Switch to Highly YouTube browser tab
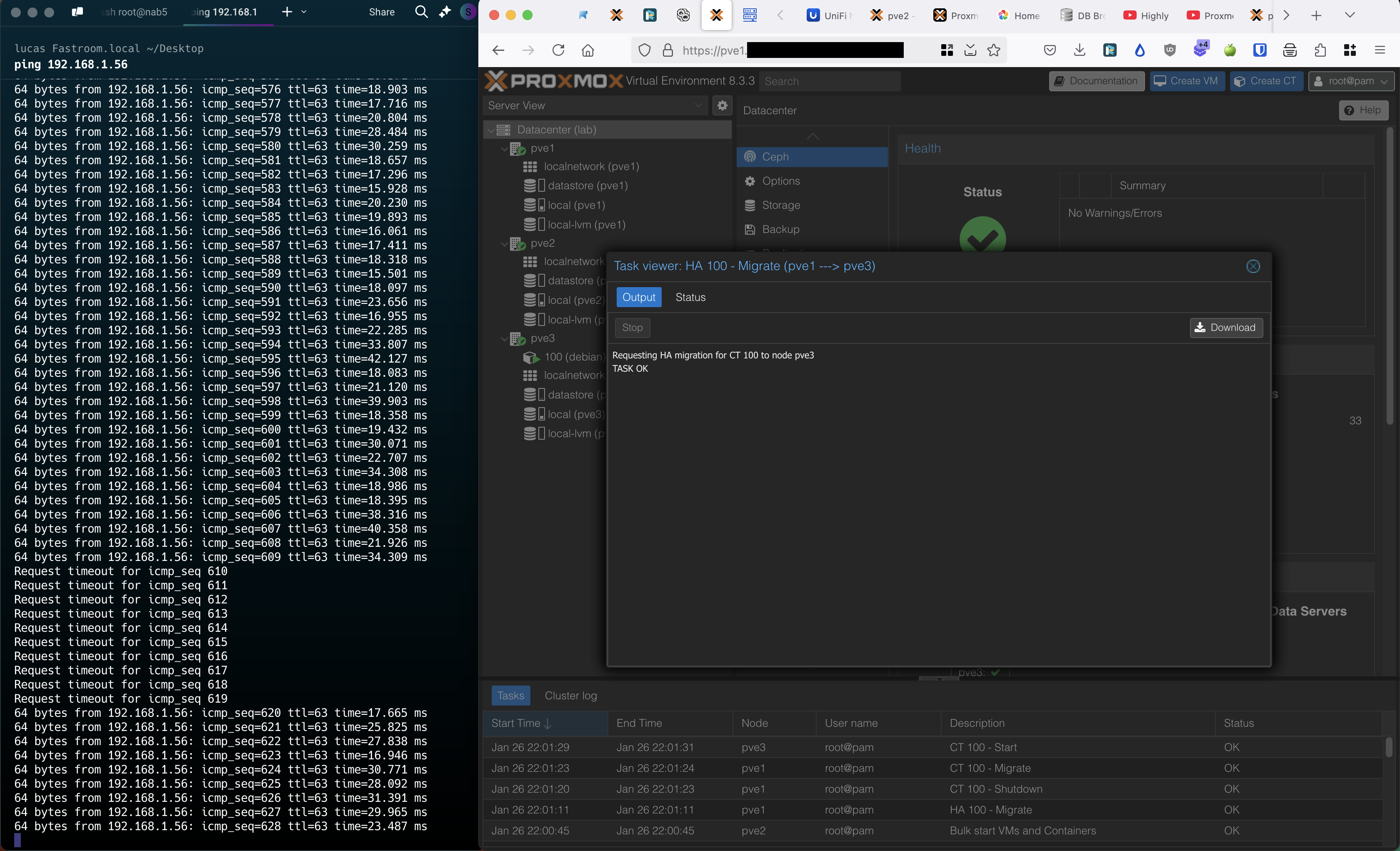This screenshot has height=851, width=1400. click(x=1147, y=15)
